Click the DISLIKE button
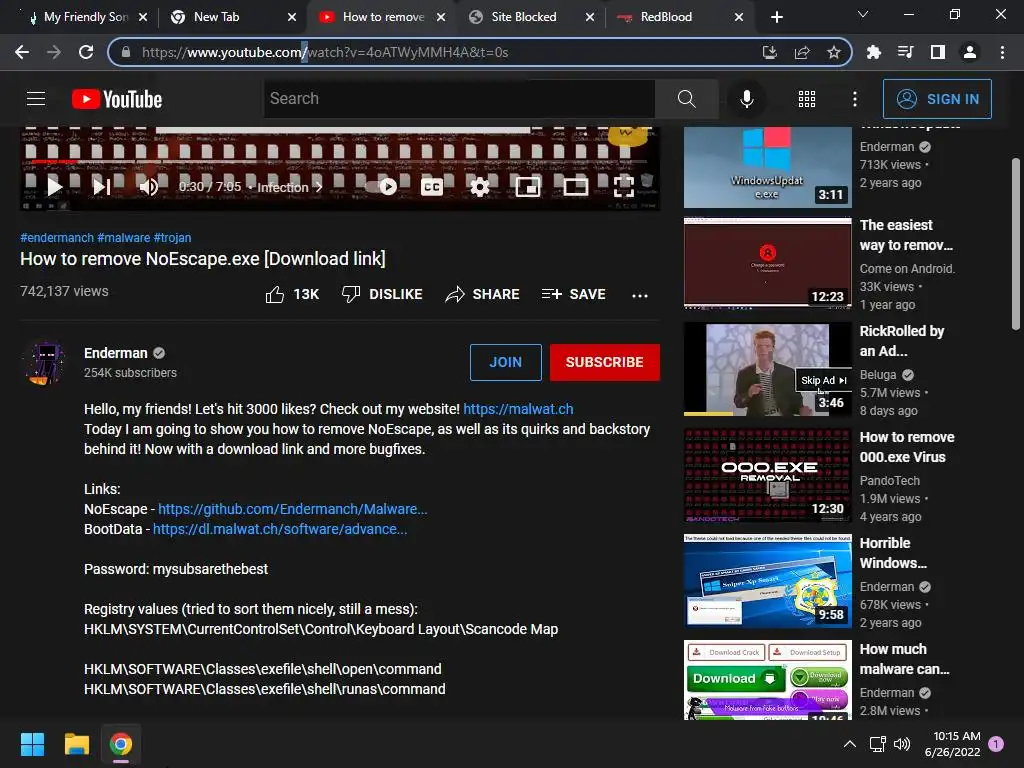 tap(382, 295)
